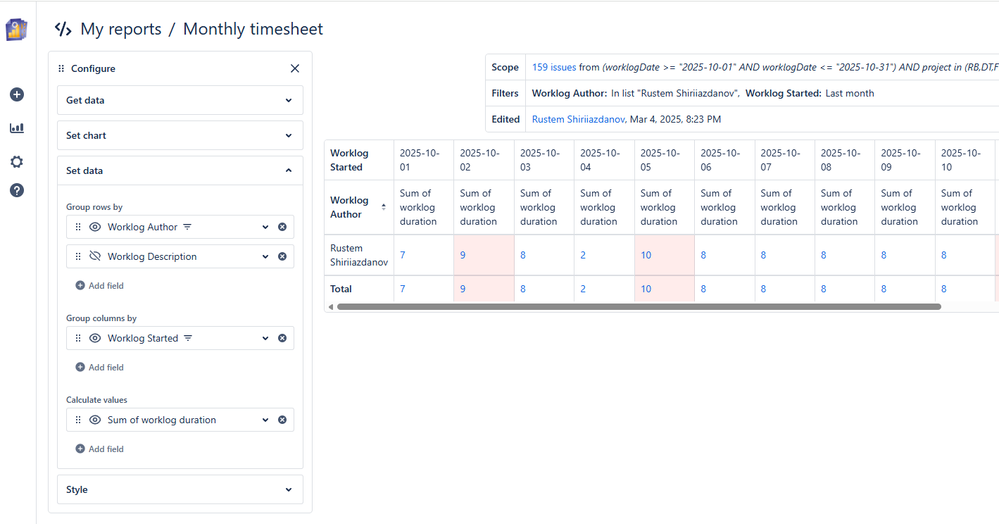999x524 pixels.
Task: Open the settings gear in the sidebar
Action: [x=17, y=162]
